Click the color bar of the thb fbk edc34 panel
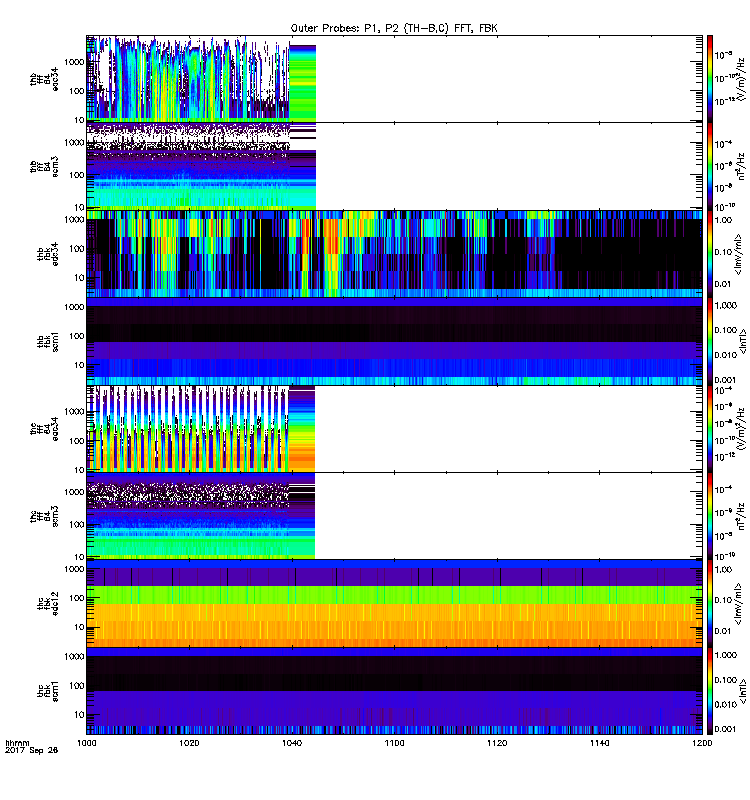Image resolution: width=750 pixels, height=800 pixels. (x=710, y=254)
